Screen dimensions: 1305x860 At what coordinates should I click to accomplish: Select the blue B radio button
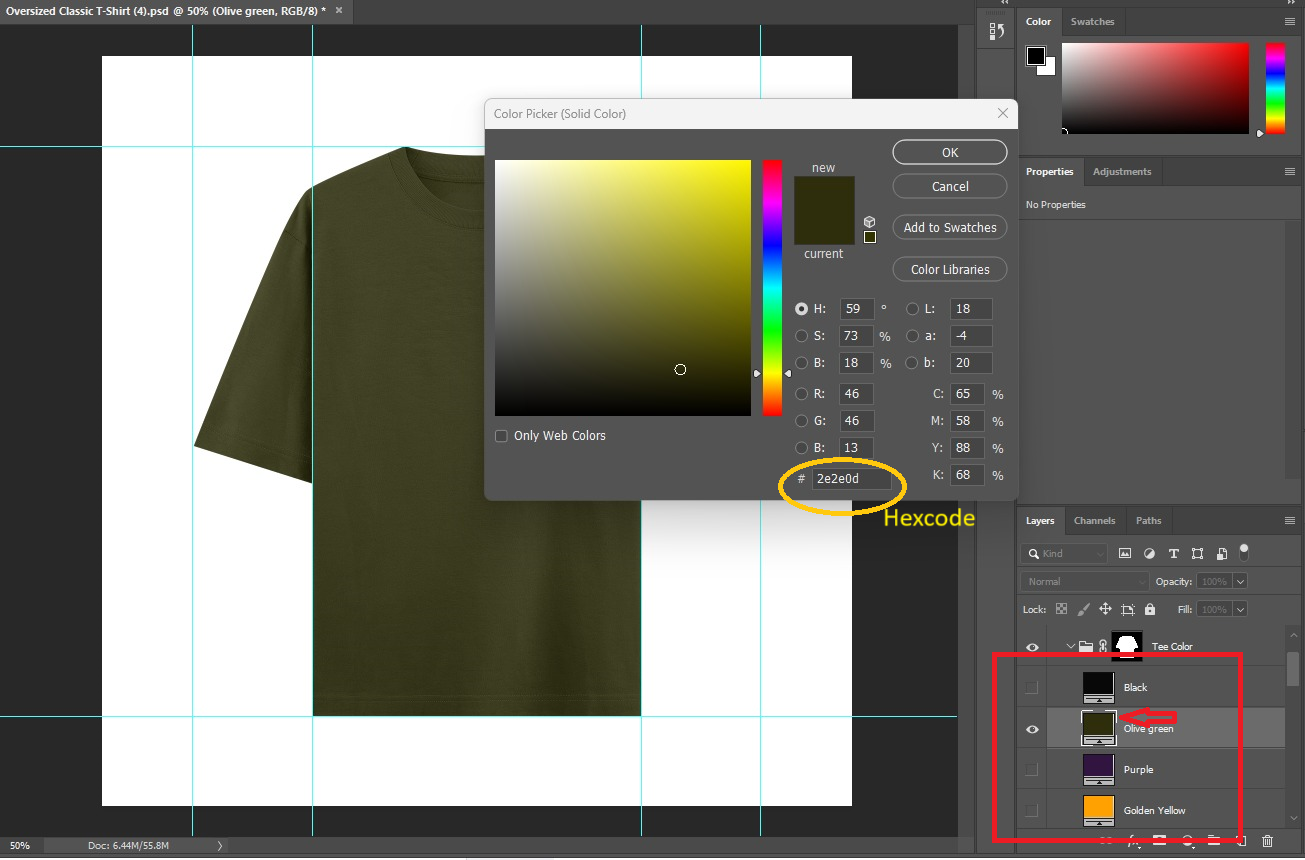point(801,448)
